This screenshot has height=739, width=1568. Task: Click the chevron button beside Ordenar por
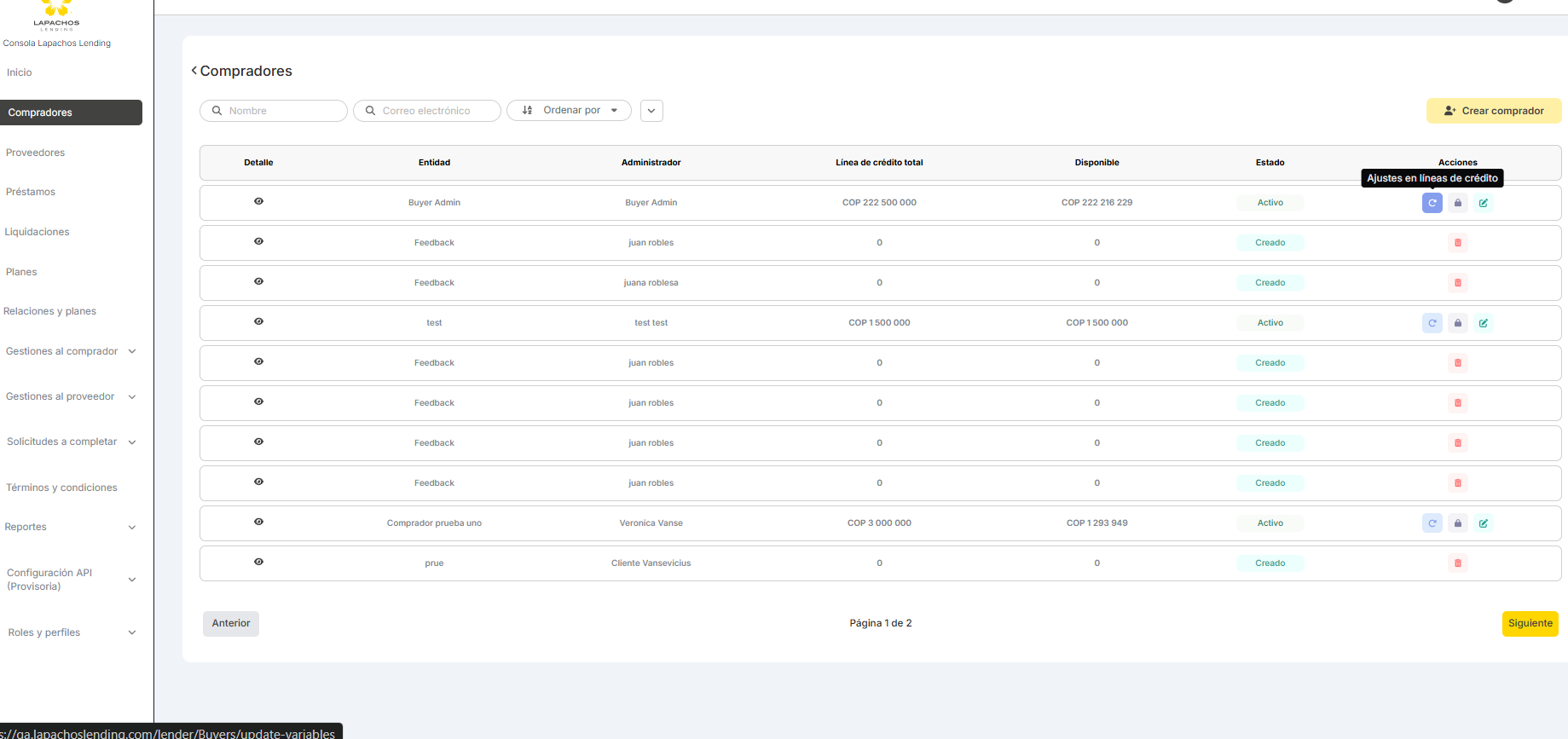pos(651,111)
